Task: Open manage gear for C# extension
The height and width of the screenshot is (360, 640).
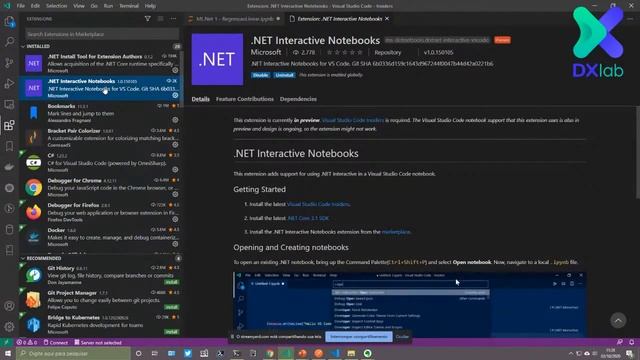Action: 175,169
